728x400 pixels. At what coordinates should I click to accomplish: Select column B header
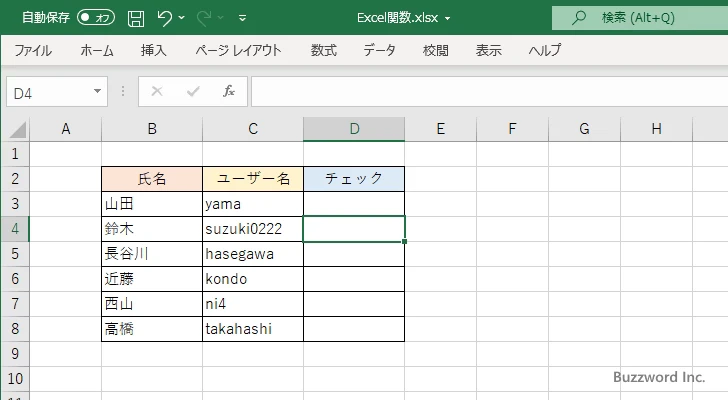[x=152, y=129]
